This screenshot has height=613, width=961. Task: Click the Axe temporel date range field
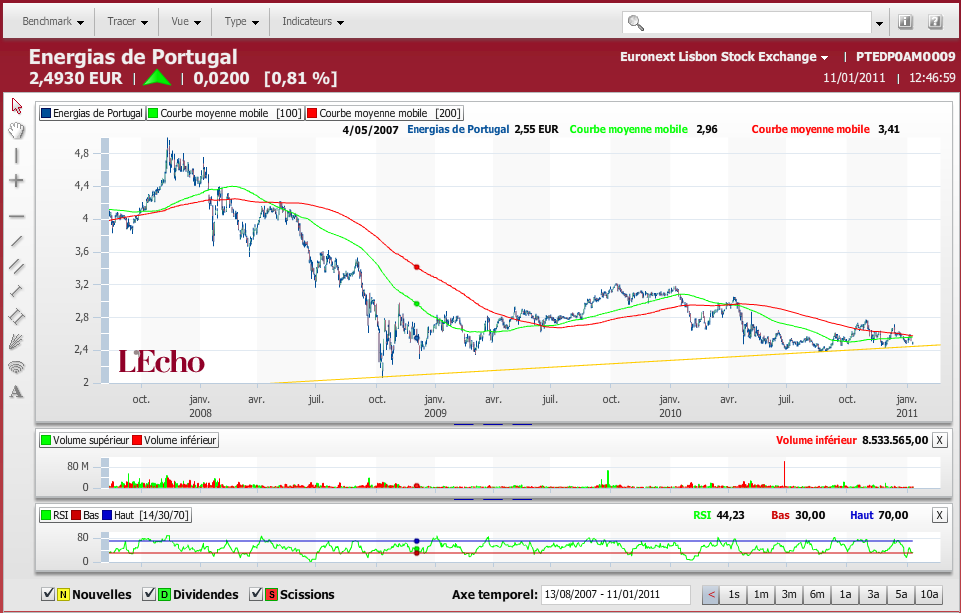click(615, 594)
